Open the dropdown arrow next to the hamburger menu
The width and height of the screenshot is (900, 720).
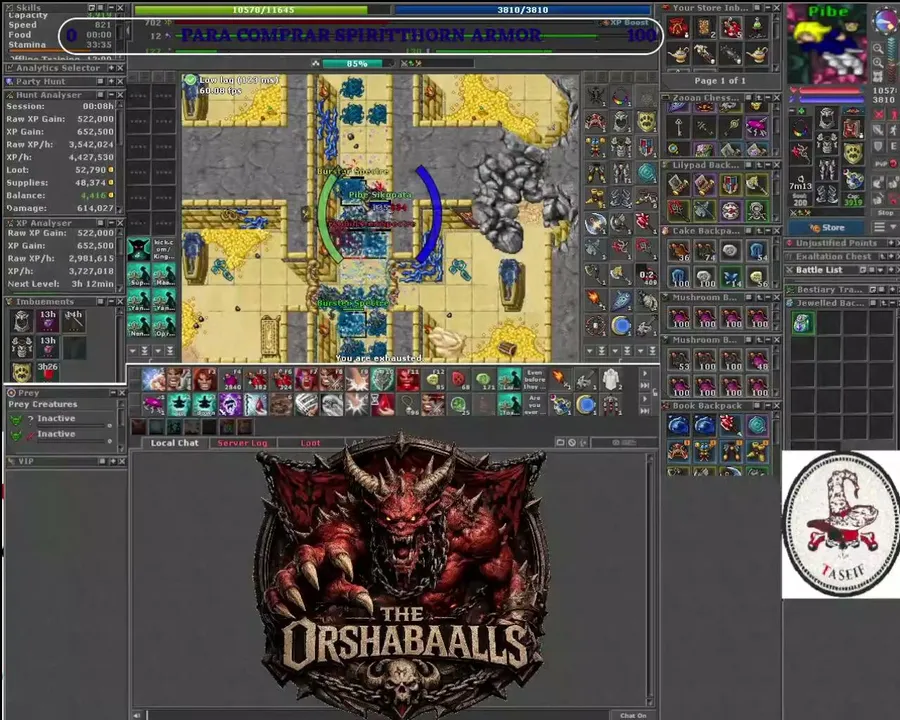pos(893,227)
